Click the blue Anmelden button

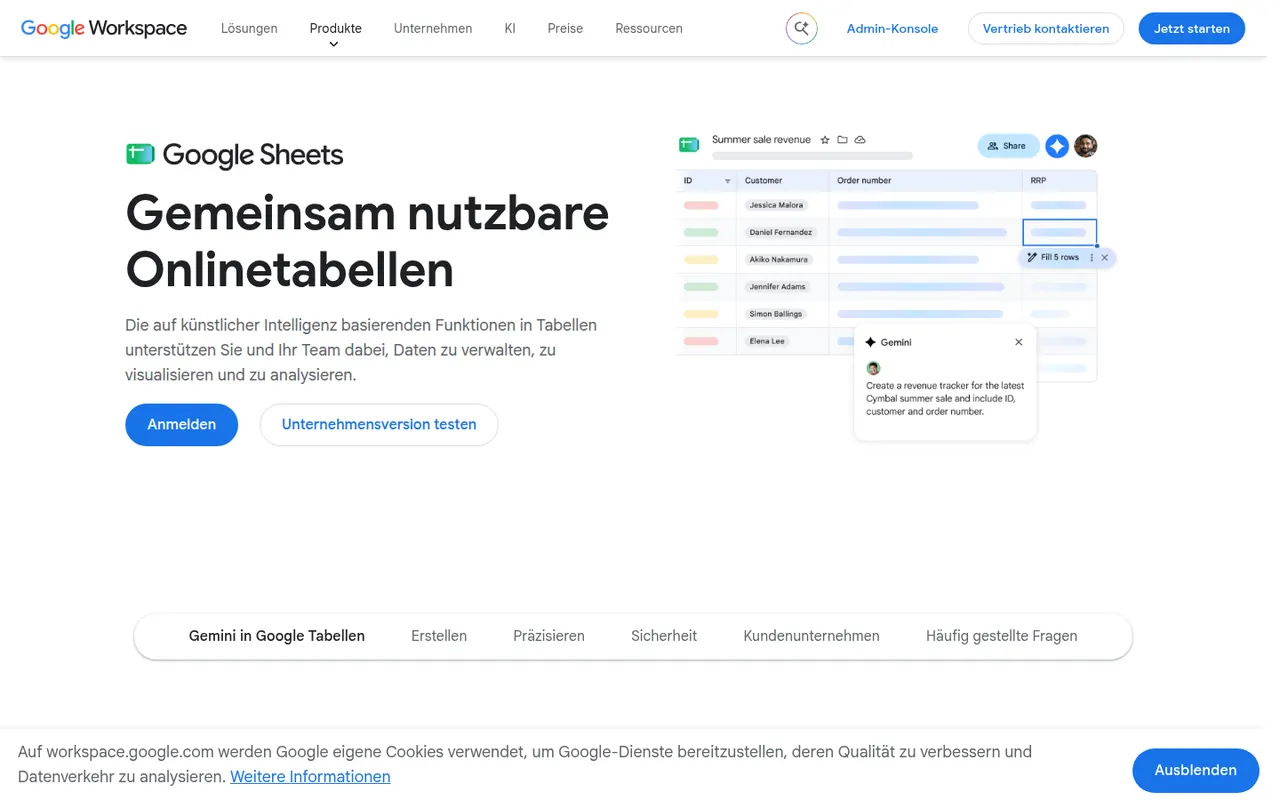point(182,425)
